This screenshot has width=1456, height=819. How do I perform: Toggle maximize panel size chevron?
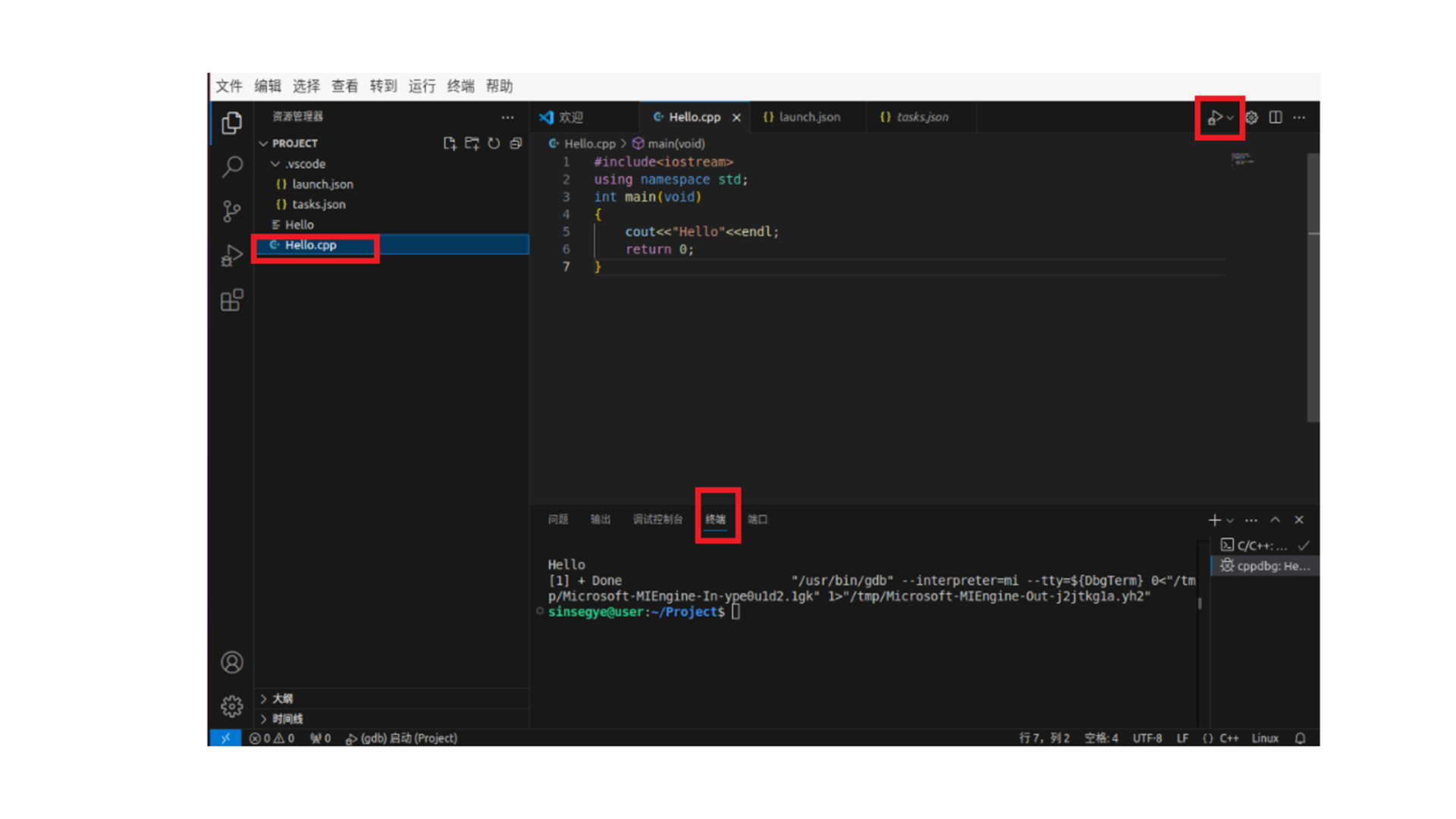point(1276,520)
